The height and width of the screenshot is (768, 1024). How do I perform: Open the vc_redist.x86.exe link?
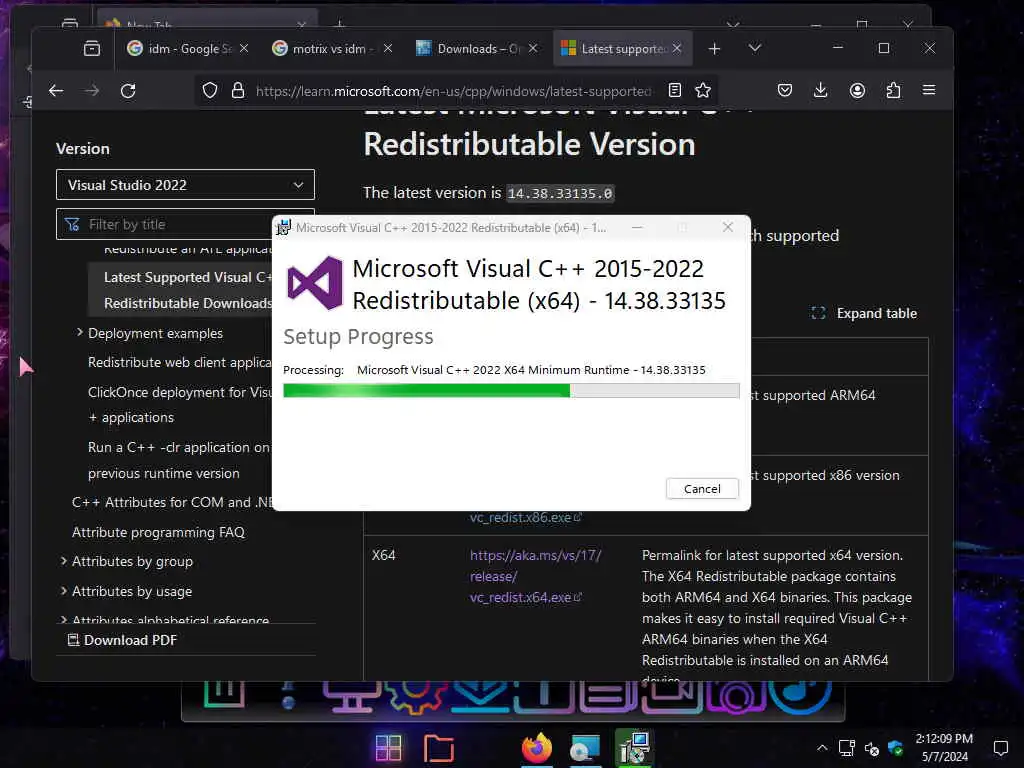[x=526, y=517]
